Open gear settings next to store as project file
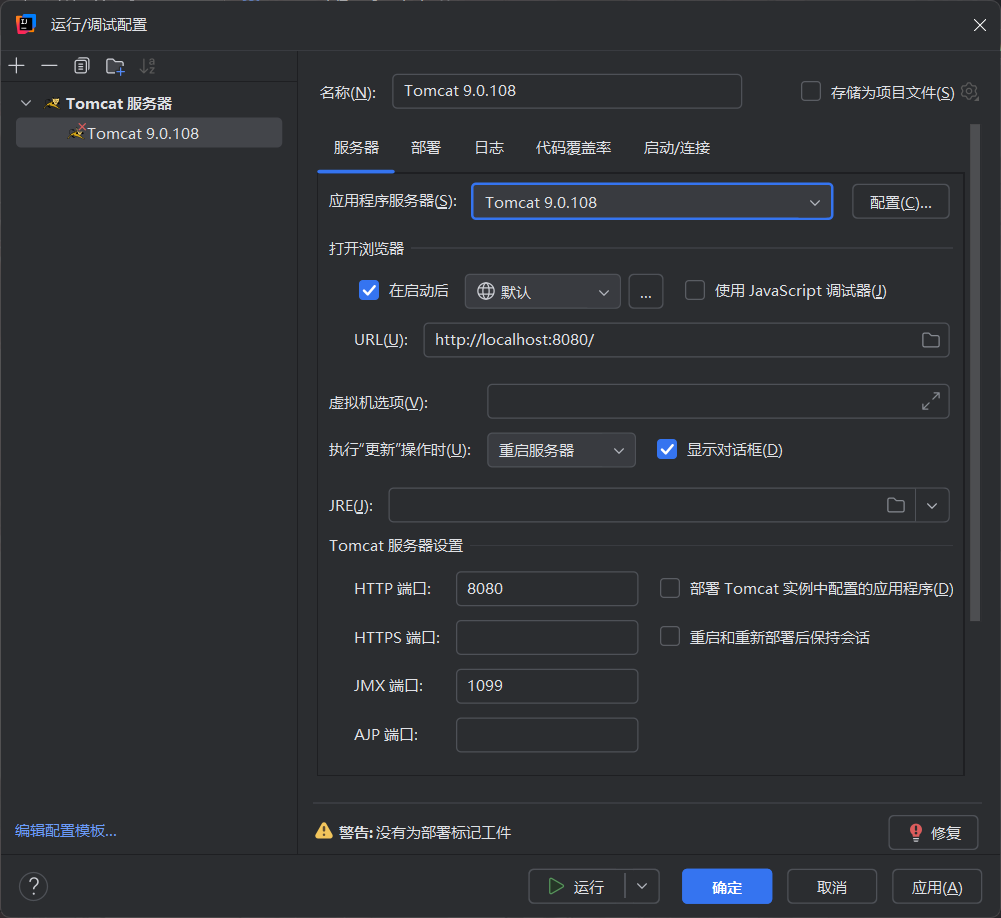 (970, 92)
